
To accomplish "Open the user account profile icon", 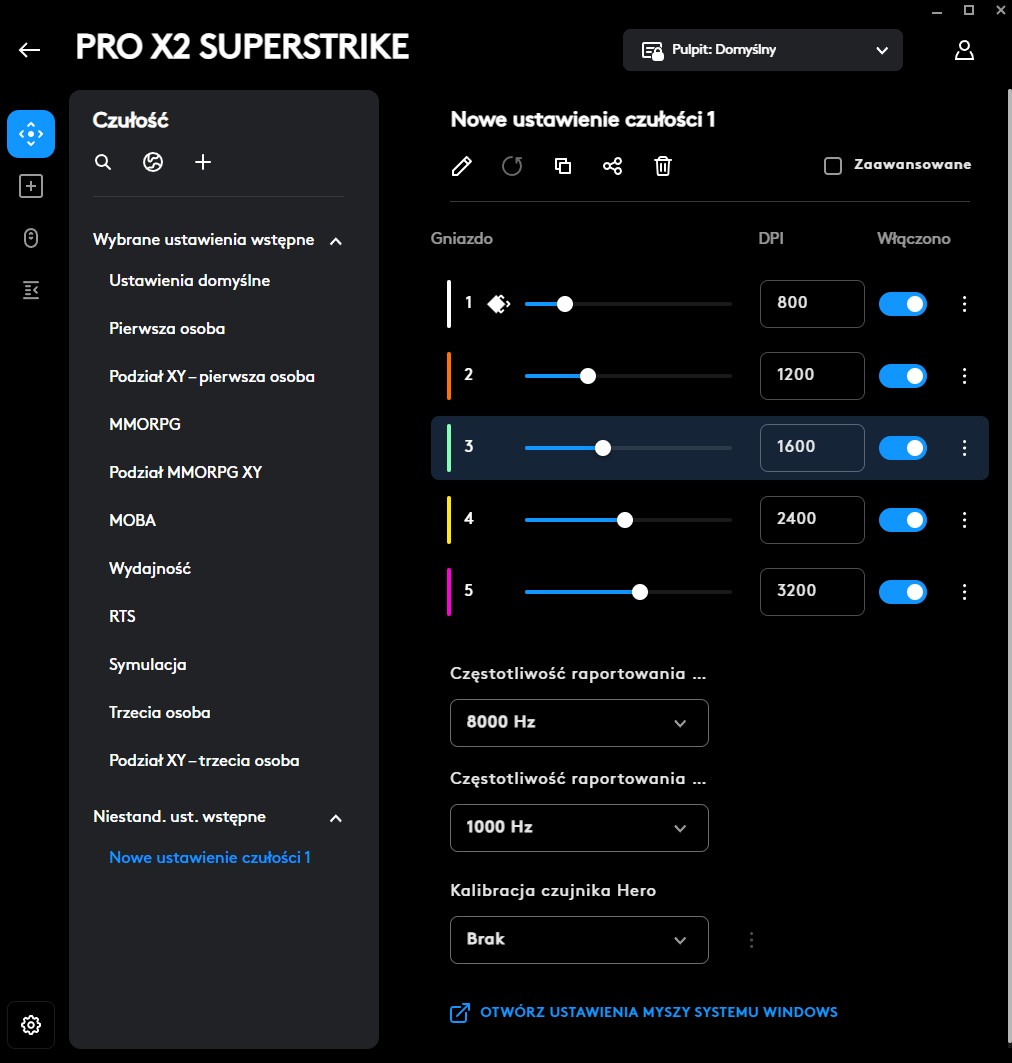I will coord(964,50).
